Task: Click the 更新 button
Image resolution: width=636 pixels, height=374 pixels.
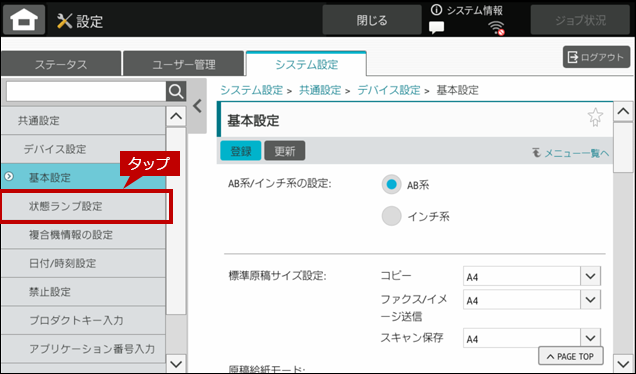Action: (x=285, y=151)
